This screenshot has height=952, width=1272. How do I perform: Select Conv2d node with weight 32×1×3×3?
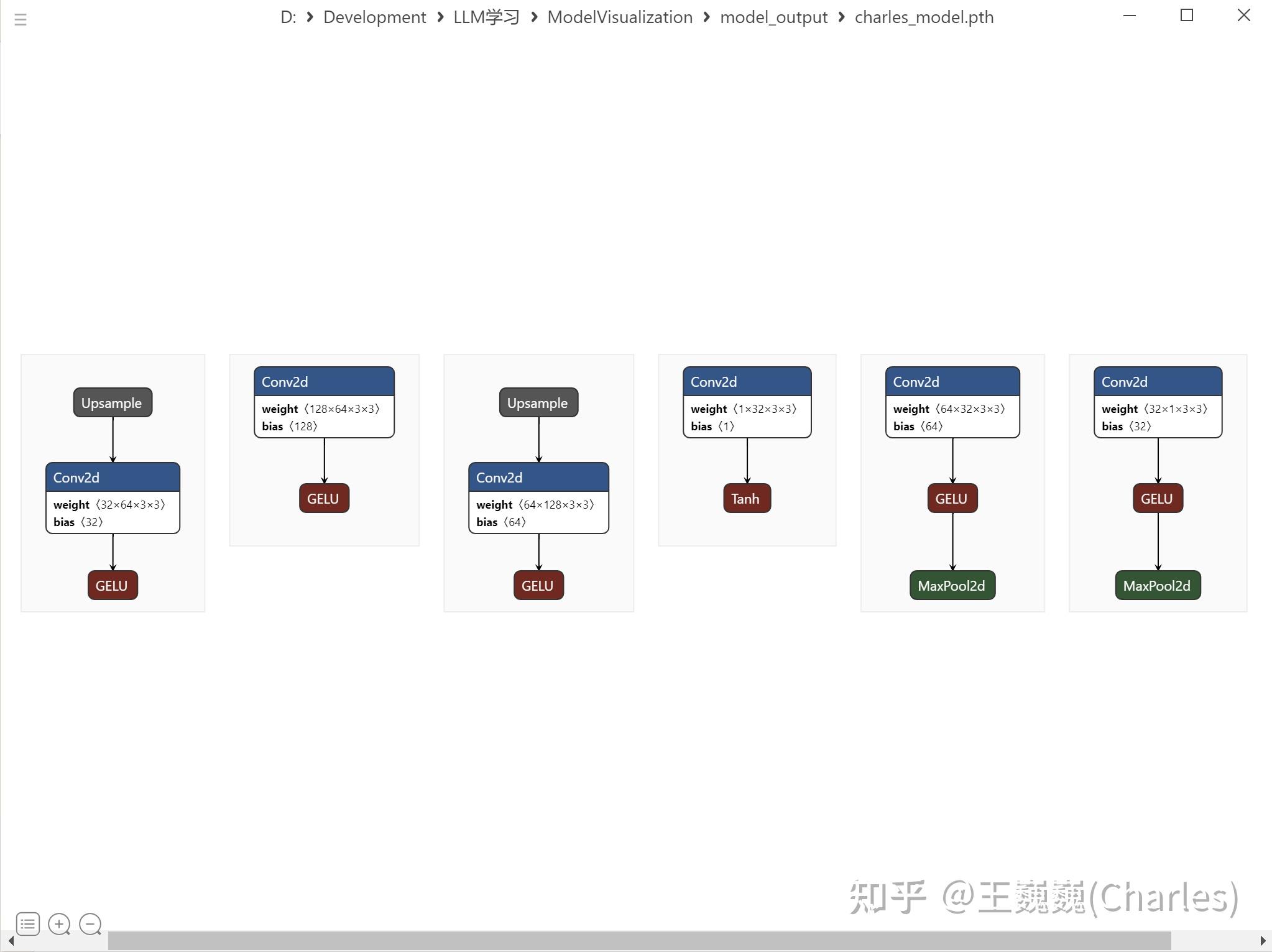coord(1157,382)
